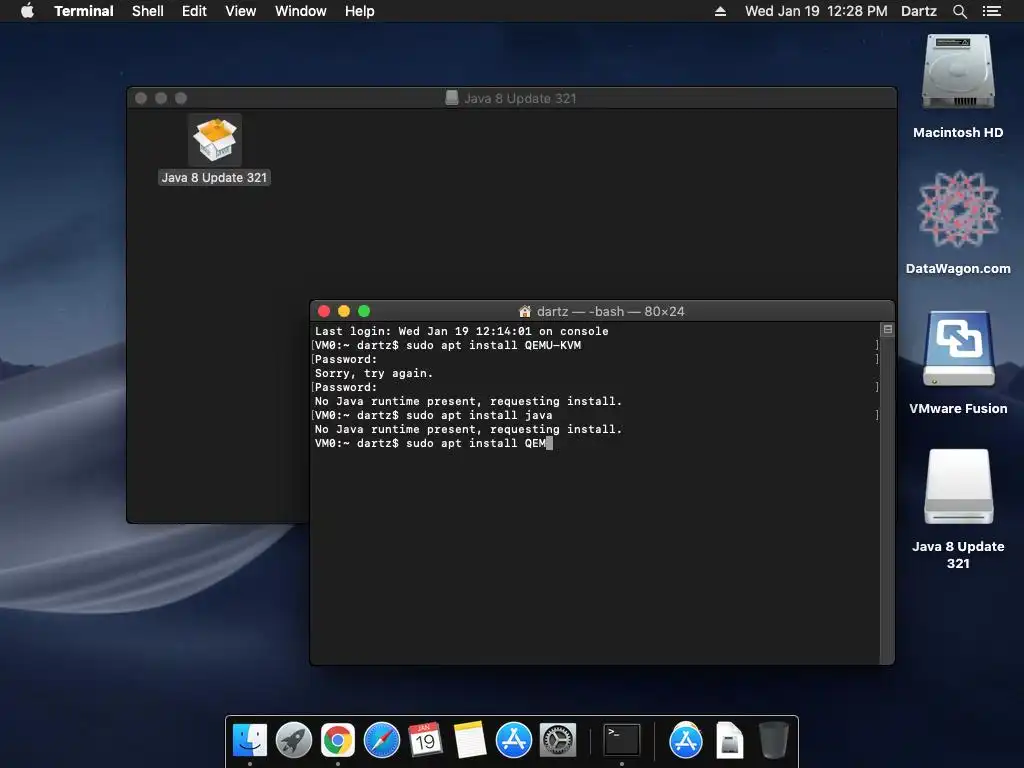Open the disk image document in the Dock
Screen dimensions: 1024x768
pyautogui.click(x=729, y=740)
